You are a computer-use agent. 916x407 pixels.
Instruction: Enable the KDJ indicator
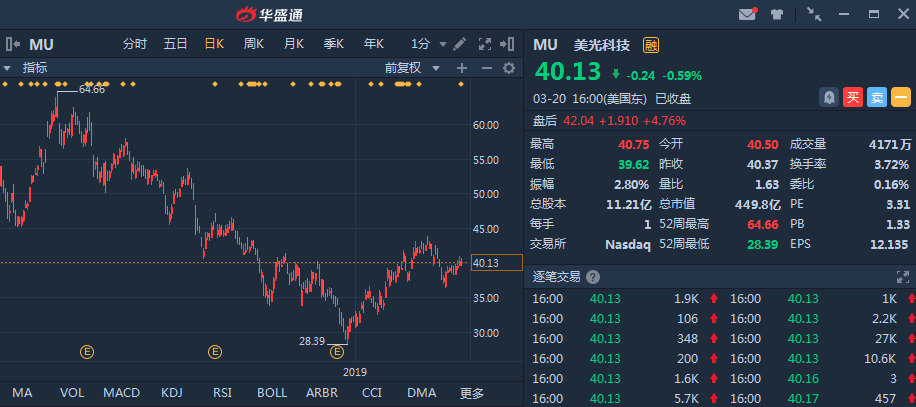click(x=172, y=393)
